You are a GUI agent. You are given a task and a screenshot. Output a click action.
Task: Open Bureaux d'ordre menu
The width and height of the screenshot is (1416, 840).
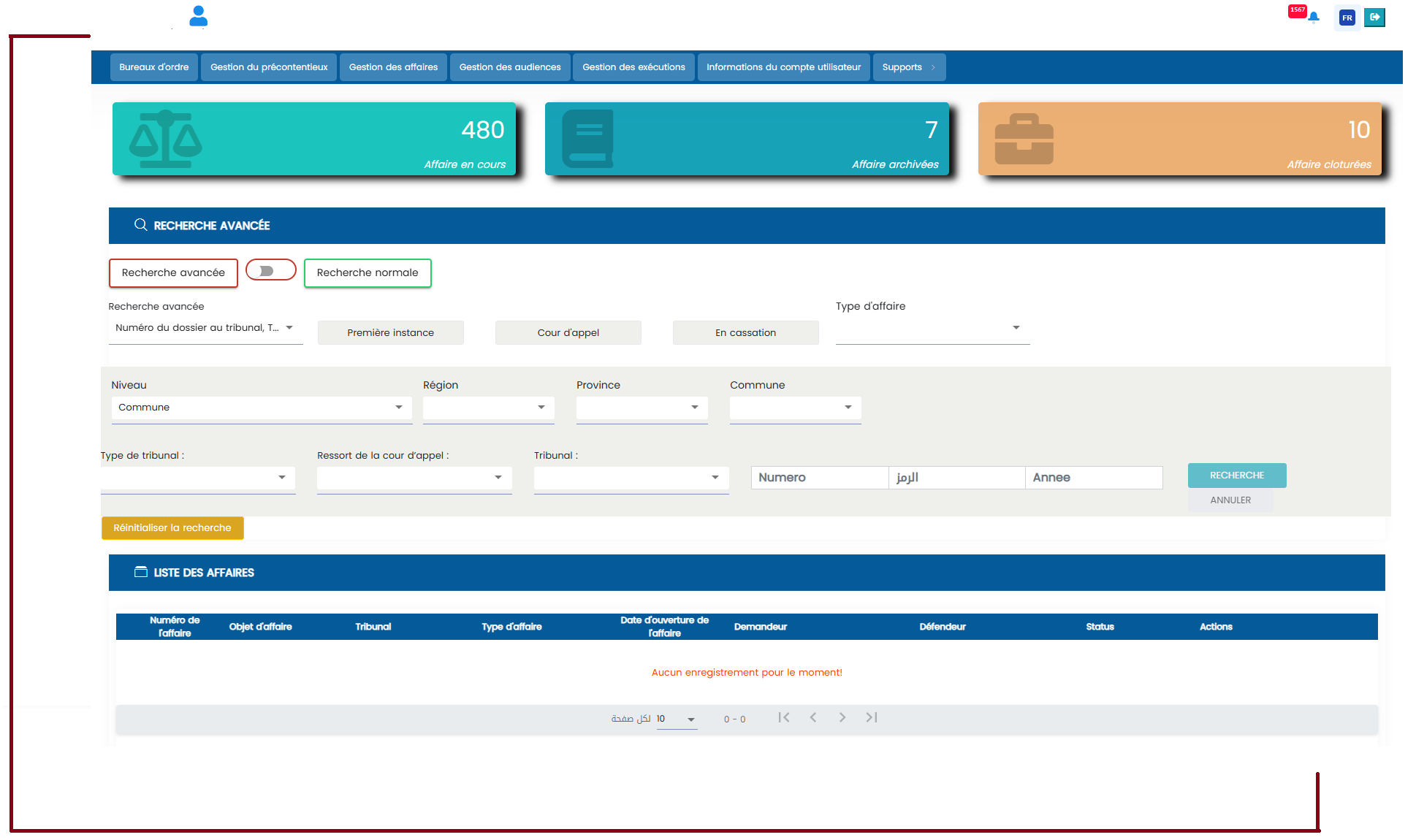154,67
